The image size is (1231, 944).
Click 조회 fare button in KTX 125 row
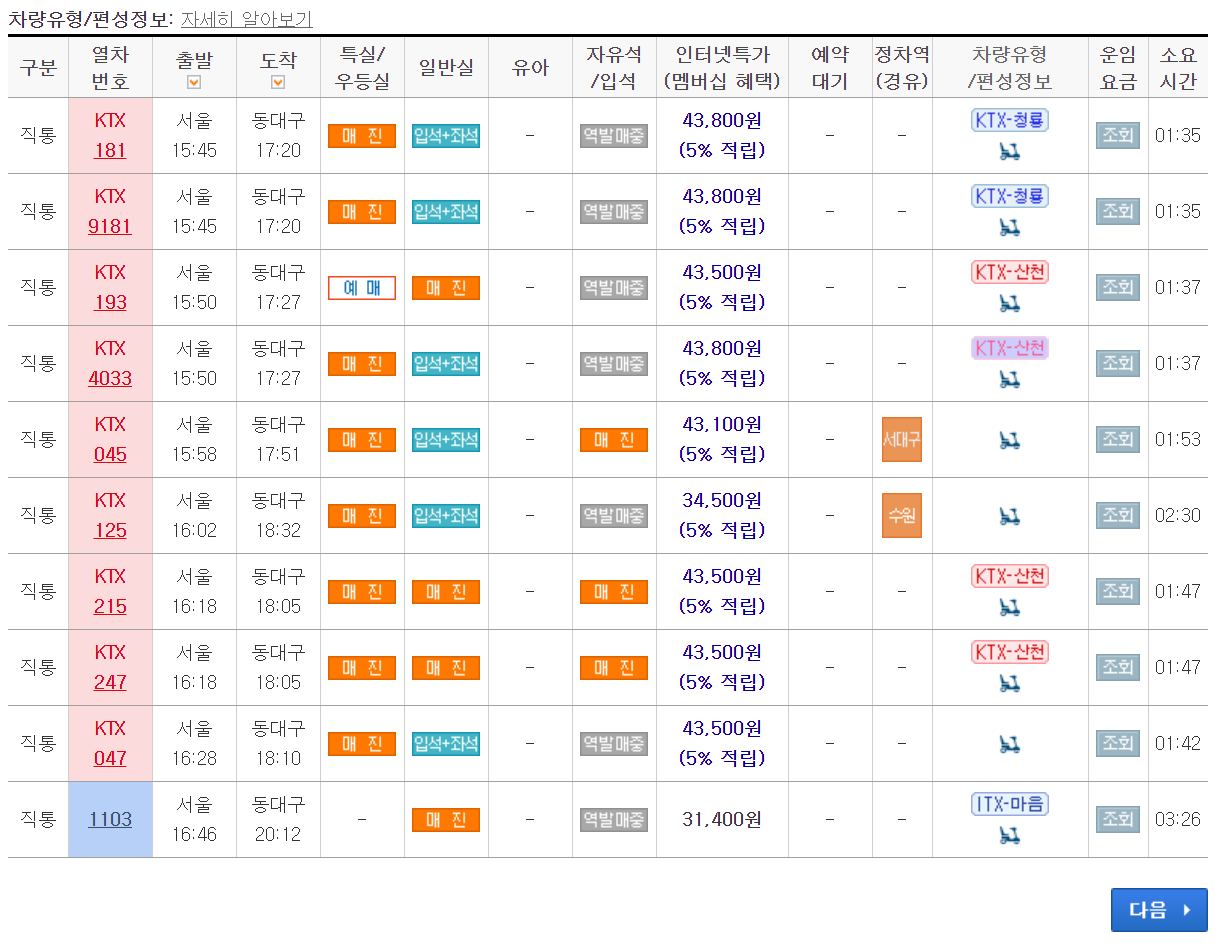point(1117,515)
